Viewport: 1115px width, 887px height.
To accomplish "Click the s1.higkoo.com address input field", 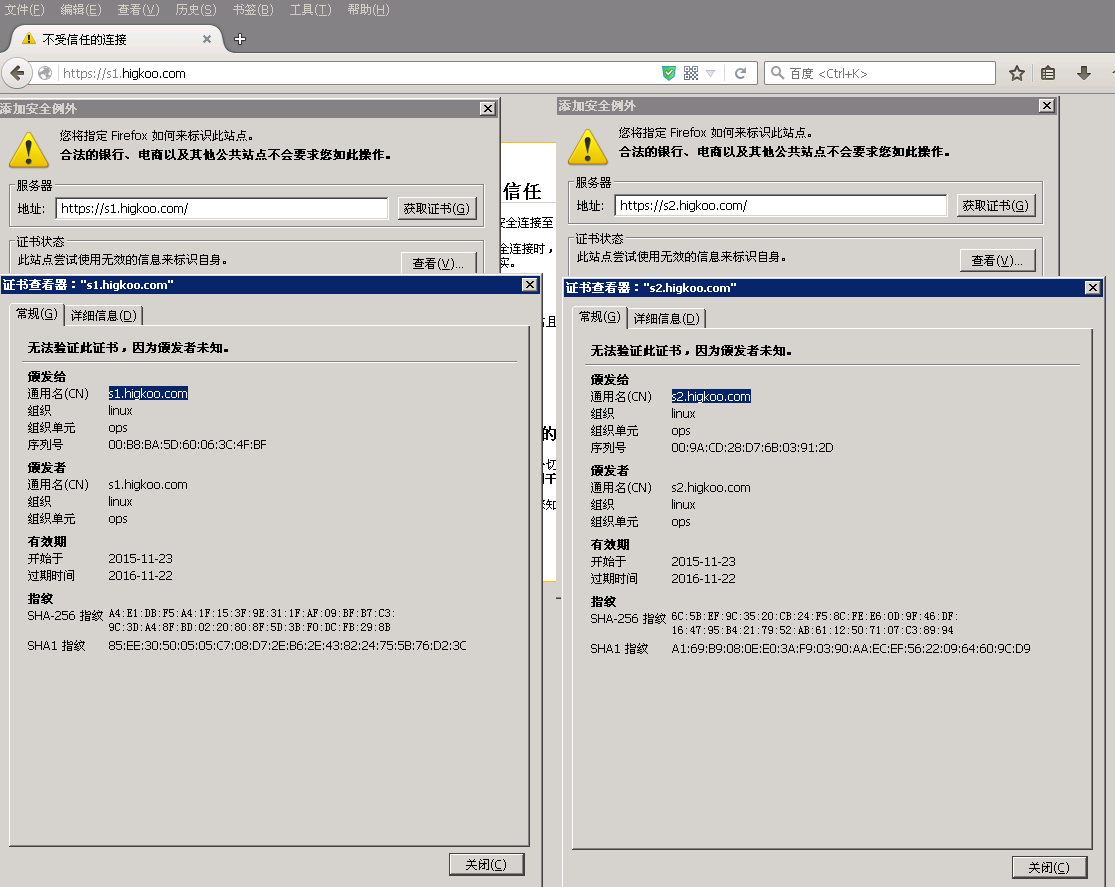I will (x=220, y=208).
